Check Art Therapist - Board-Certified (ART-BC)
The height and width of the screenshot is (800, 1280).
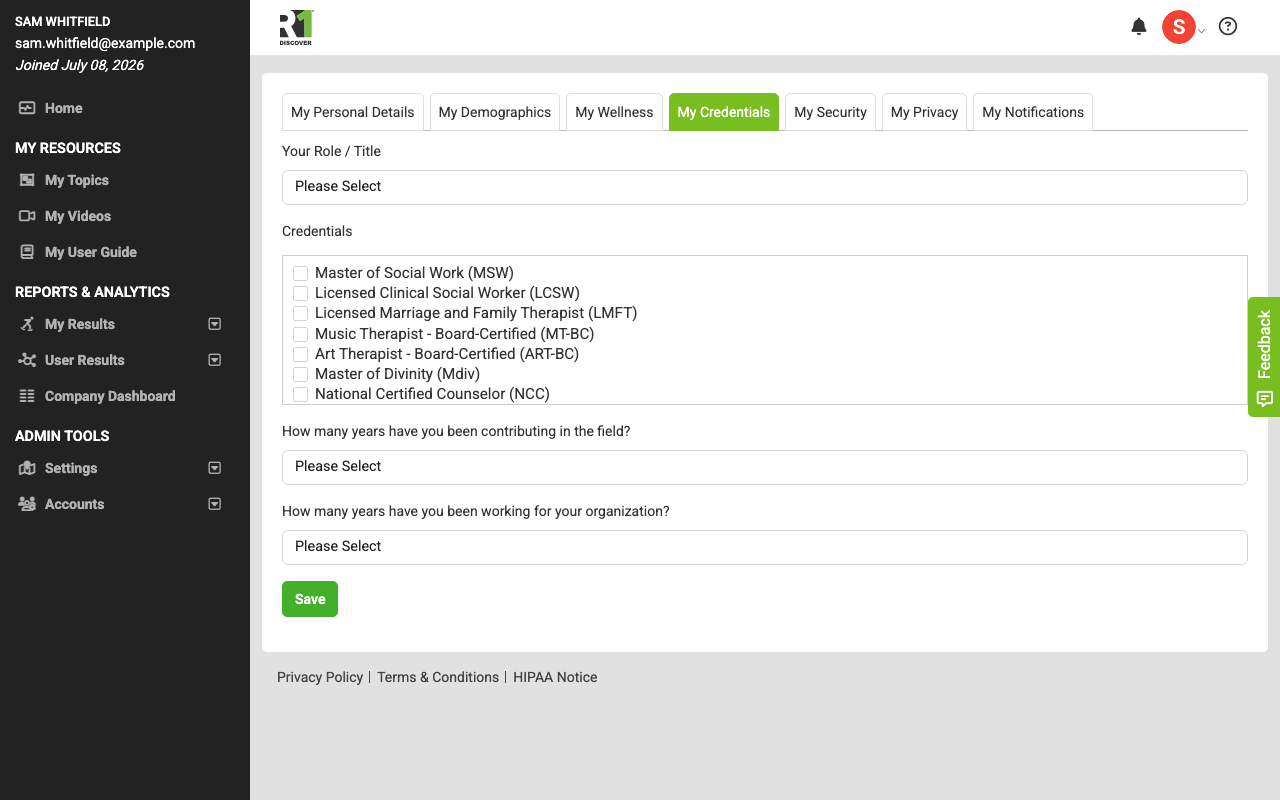pyautogui.click(x=300, y=354)
